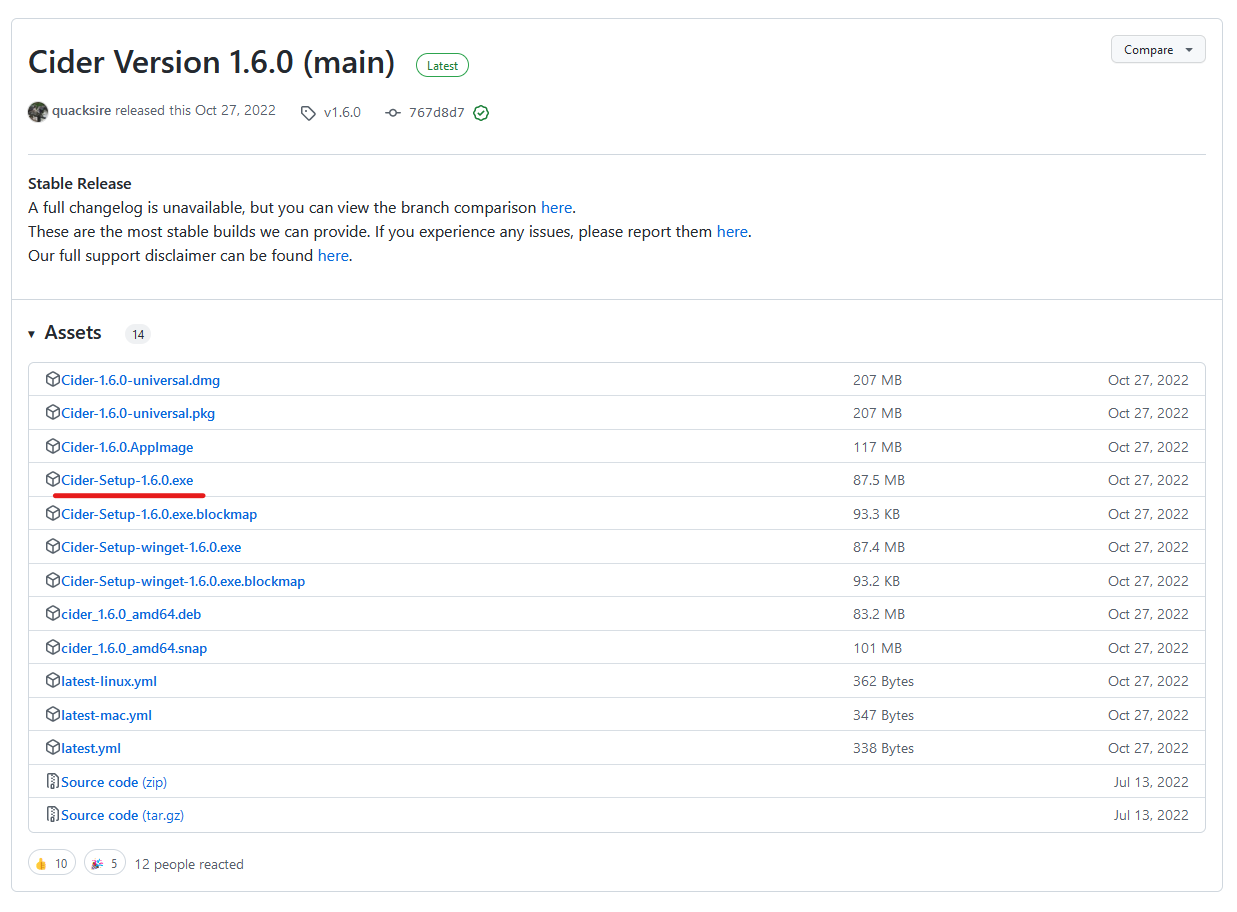Click package icon for latest-linux.yml
The height and width of the screenshot is (912, 1237).
(x=53, y=681)
